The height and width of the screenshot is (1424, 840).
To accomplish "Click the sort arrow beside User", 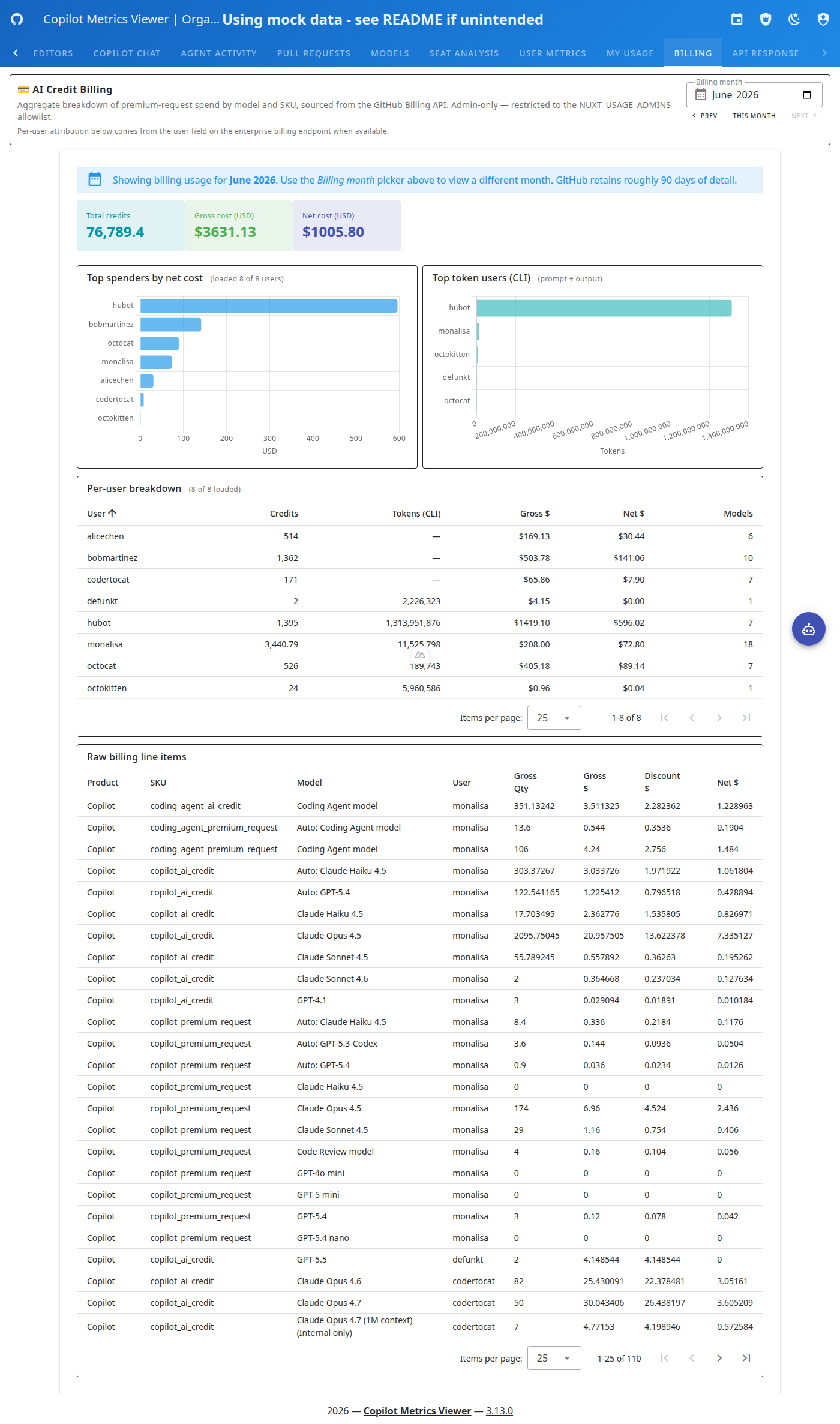I will tap(112, 513).
